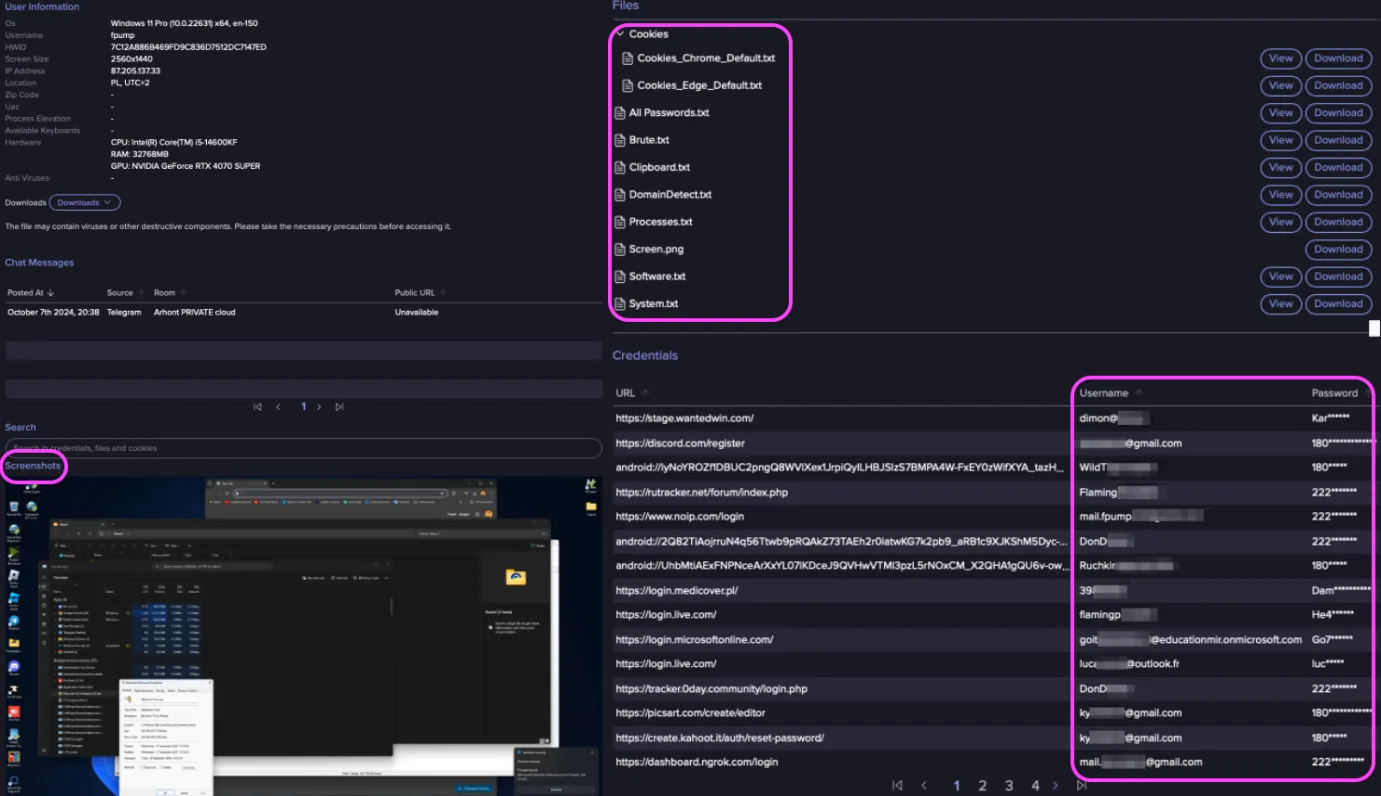1381x796 pixels.
Task: Click the search credentials, files and cookies field
Action: [304, 448]
